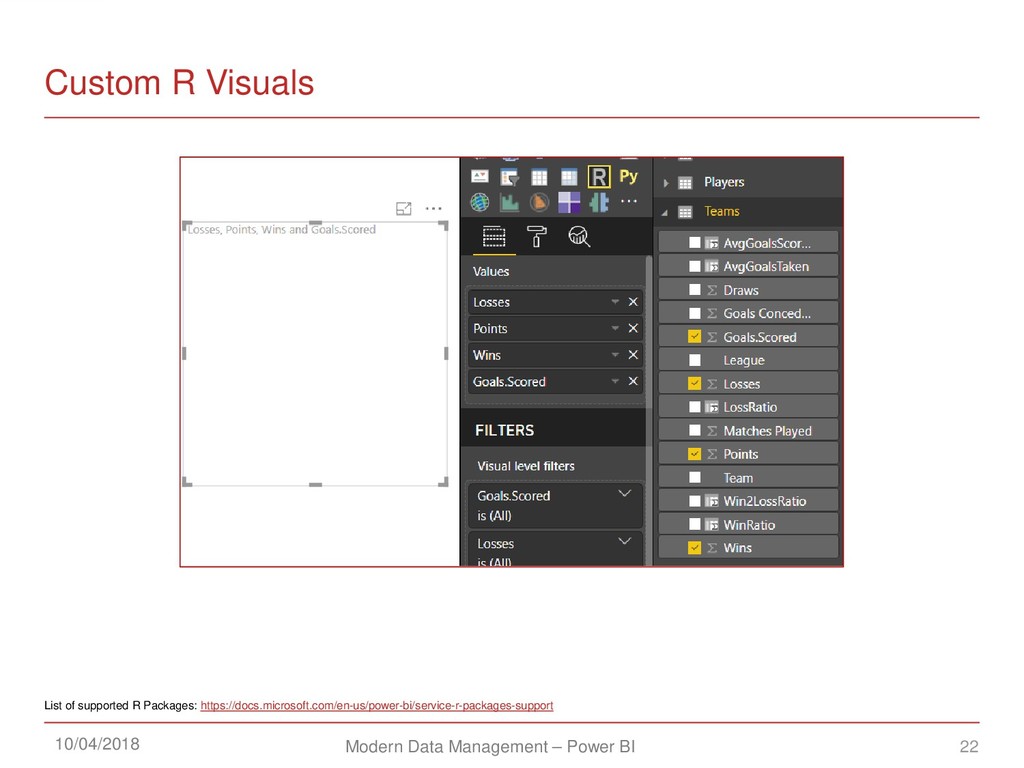Screen dimensions: 1024x768
Task: Remove Wins field from Values
Action: tap(633, 355)
